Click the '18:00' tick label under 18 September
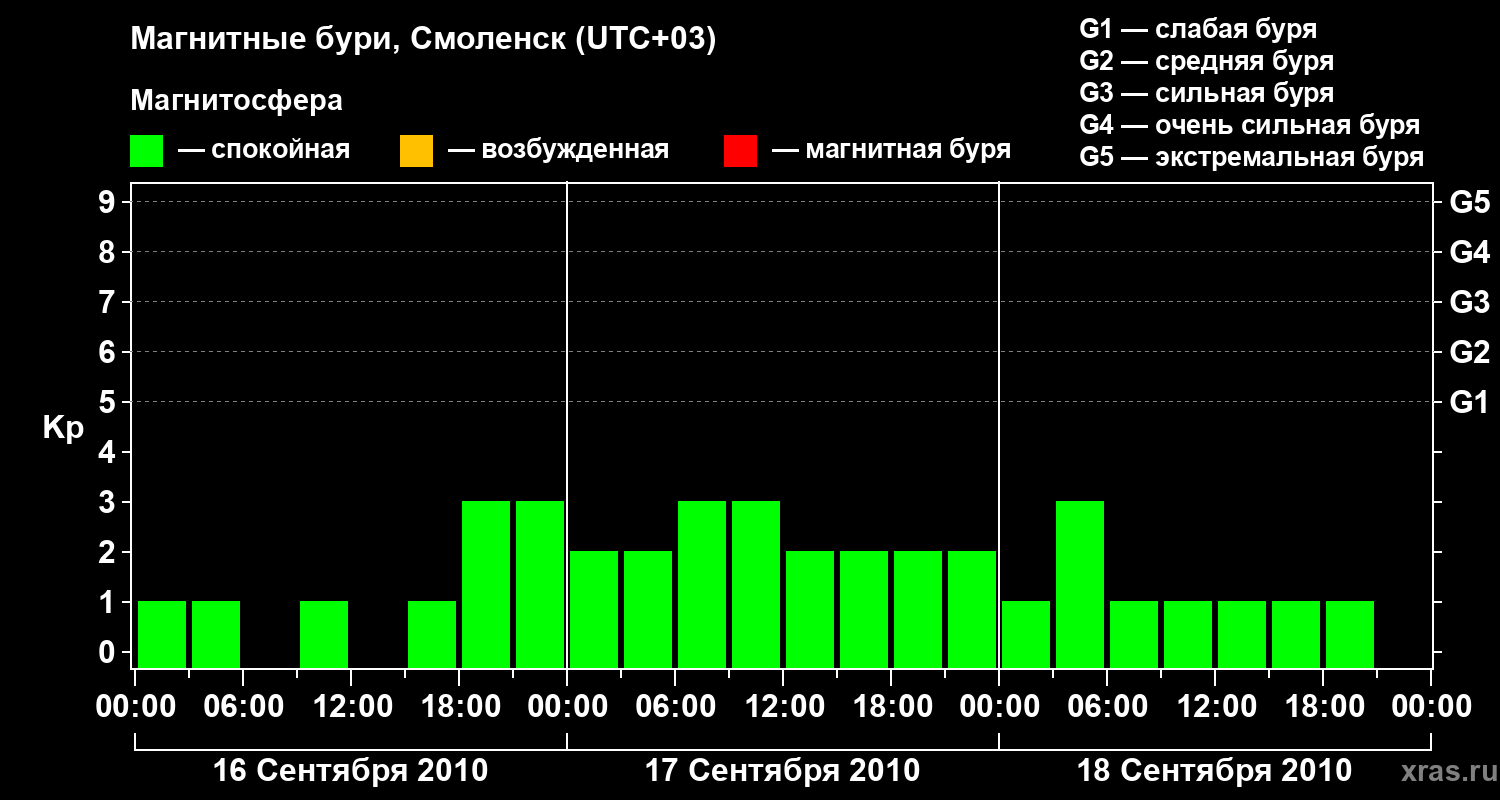 pos(1323,707)
